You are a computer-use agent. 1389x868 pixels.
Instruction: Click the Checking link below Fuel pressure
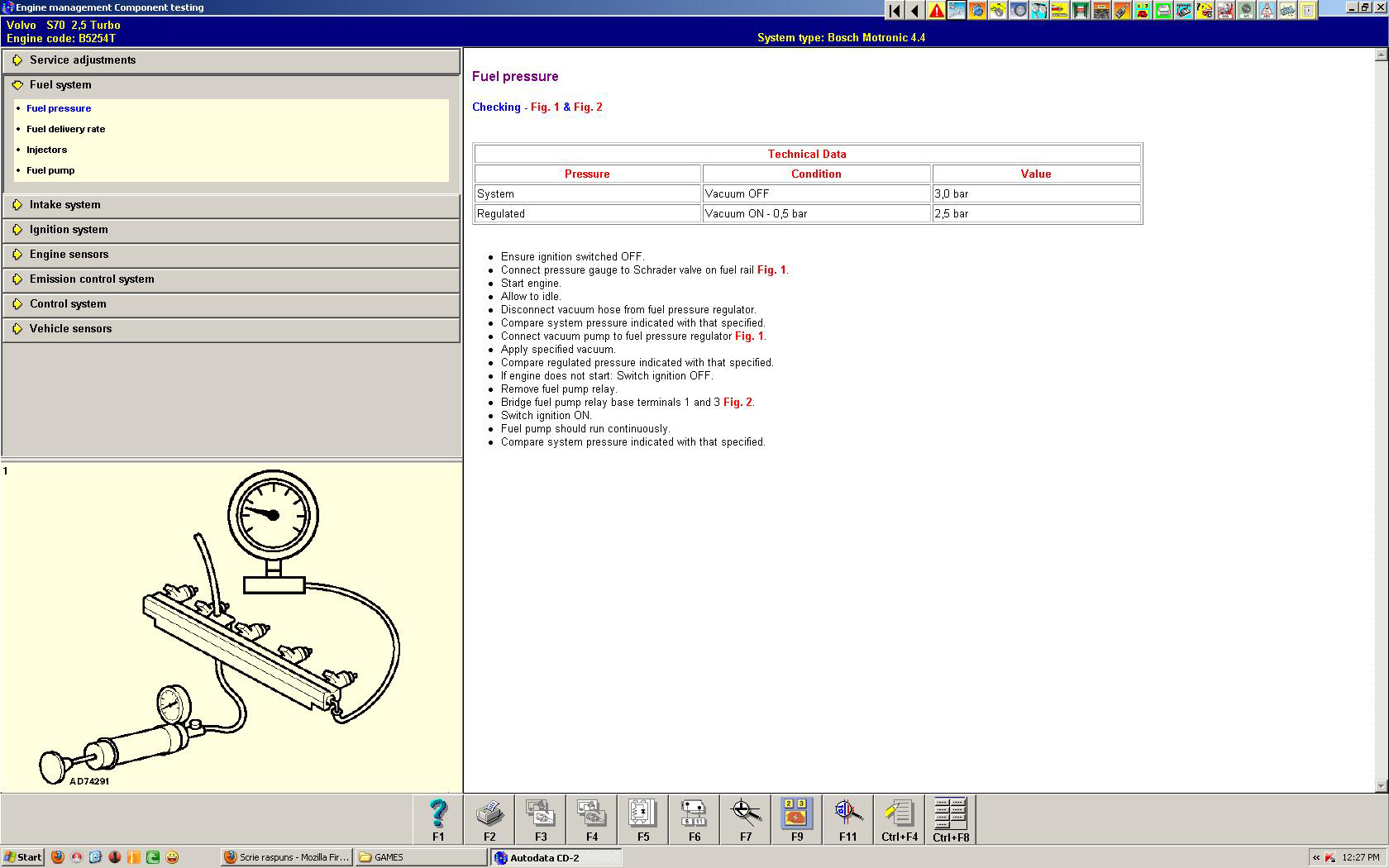click(496, 107)
